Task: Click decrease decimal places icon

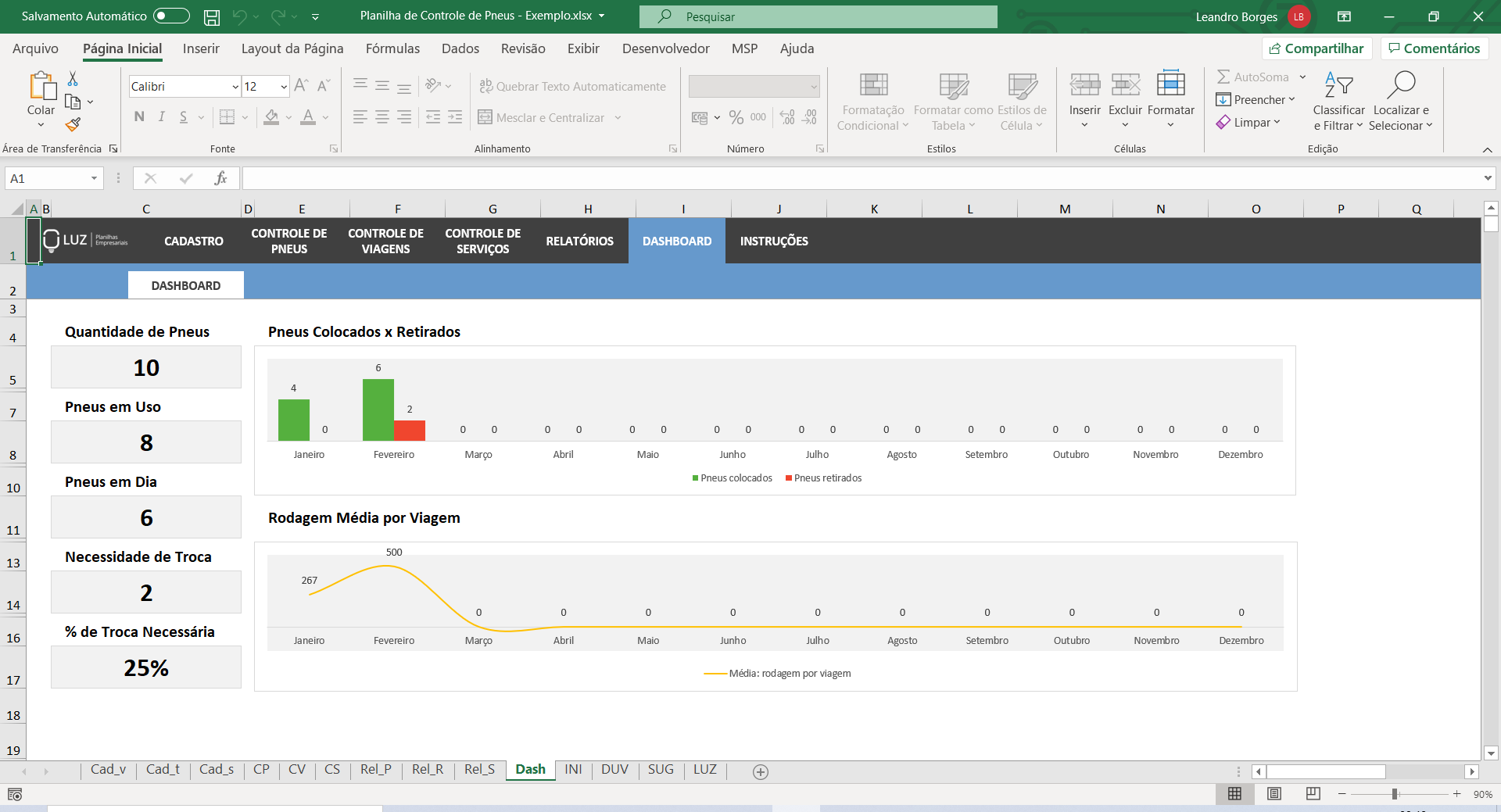Action: 809,117
